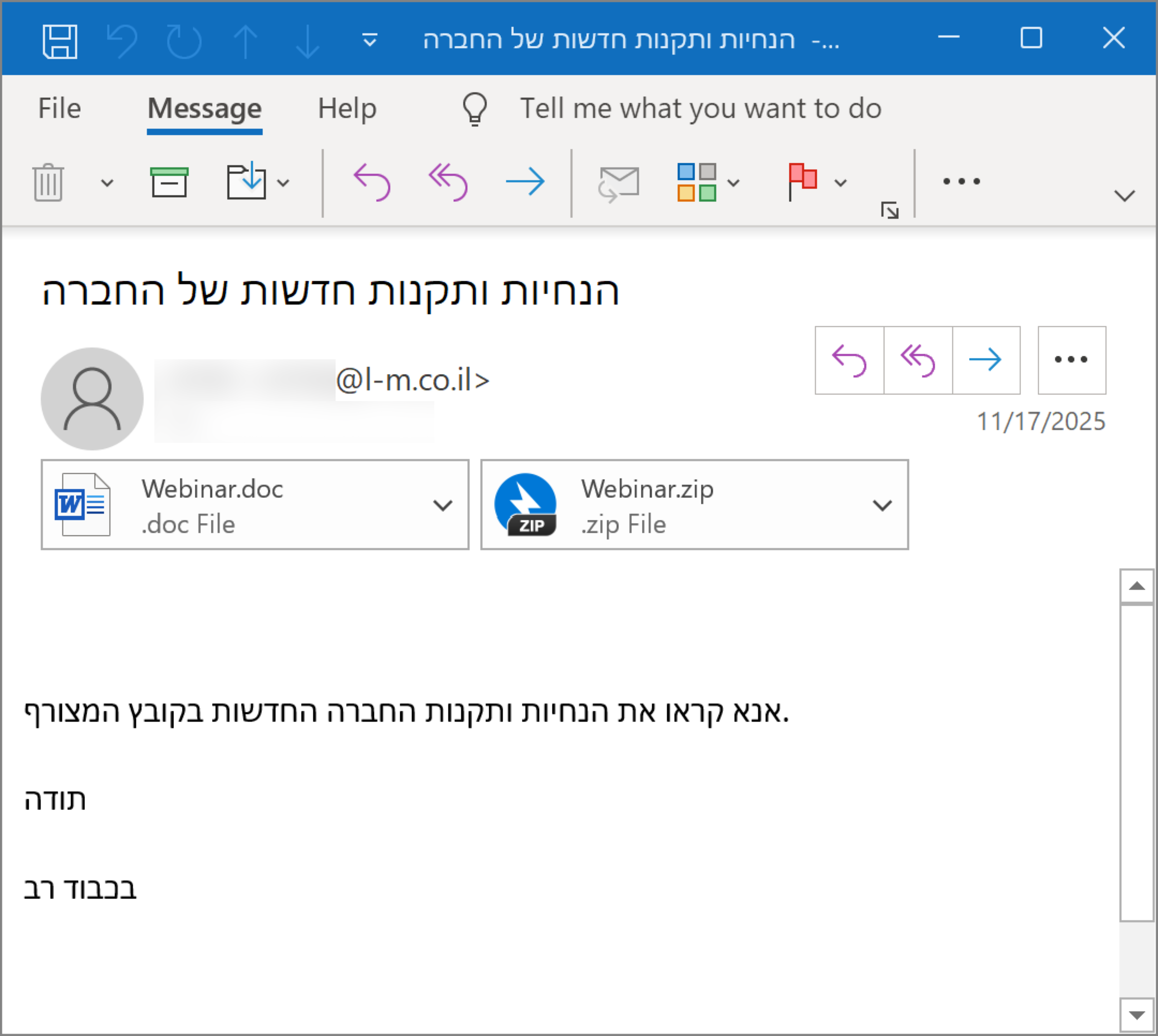Click the Delete trash can icon

pyautogui.click(x=48, y=182)
